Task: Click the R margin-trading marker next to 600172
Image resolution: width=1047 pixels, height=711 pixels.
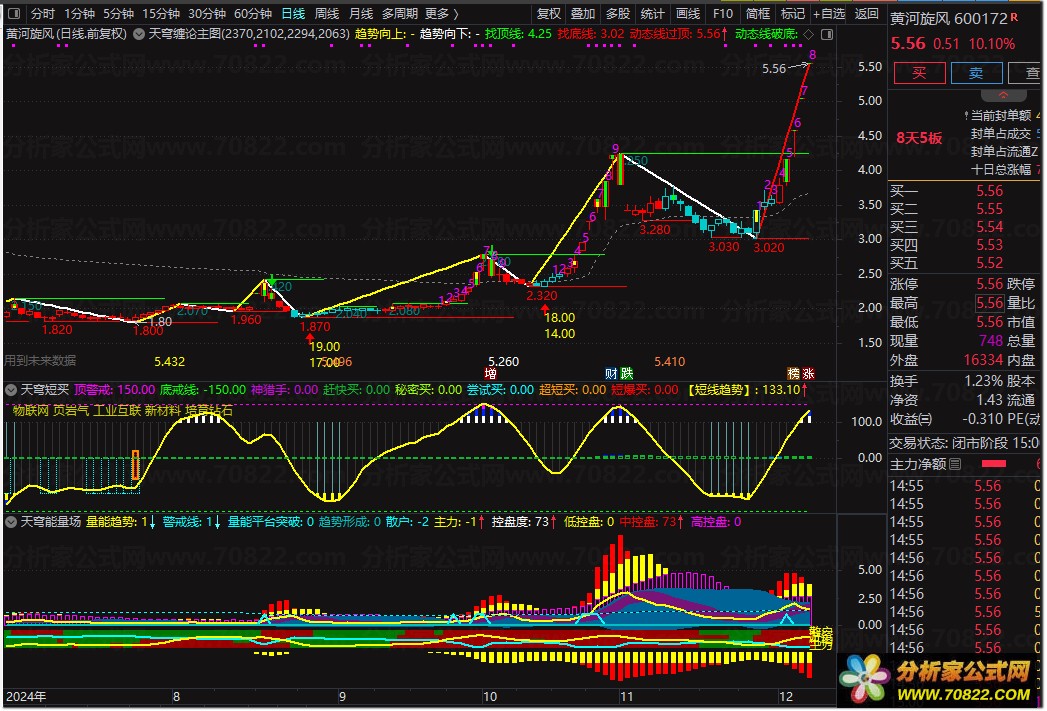Action: pos(1014,17)
